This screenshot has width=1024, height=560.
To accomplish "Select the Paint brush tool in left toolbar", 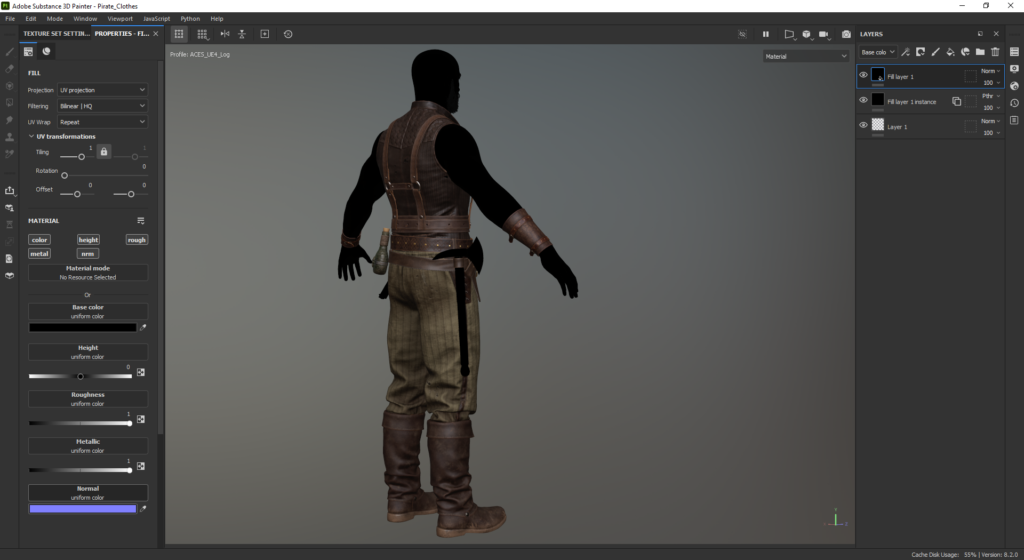I will coord(9,52).
